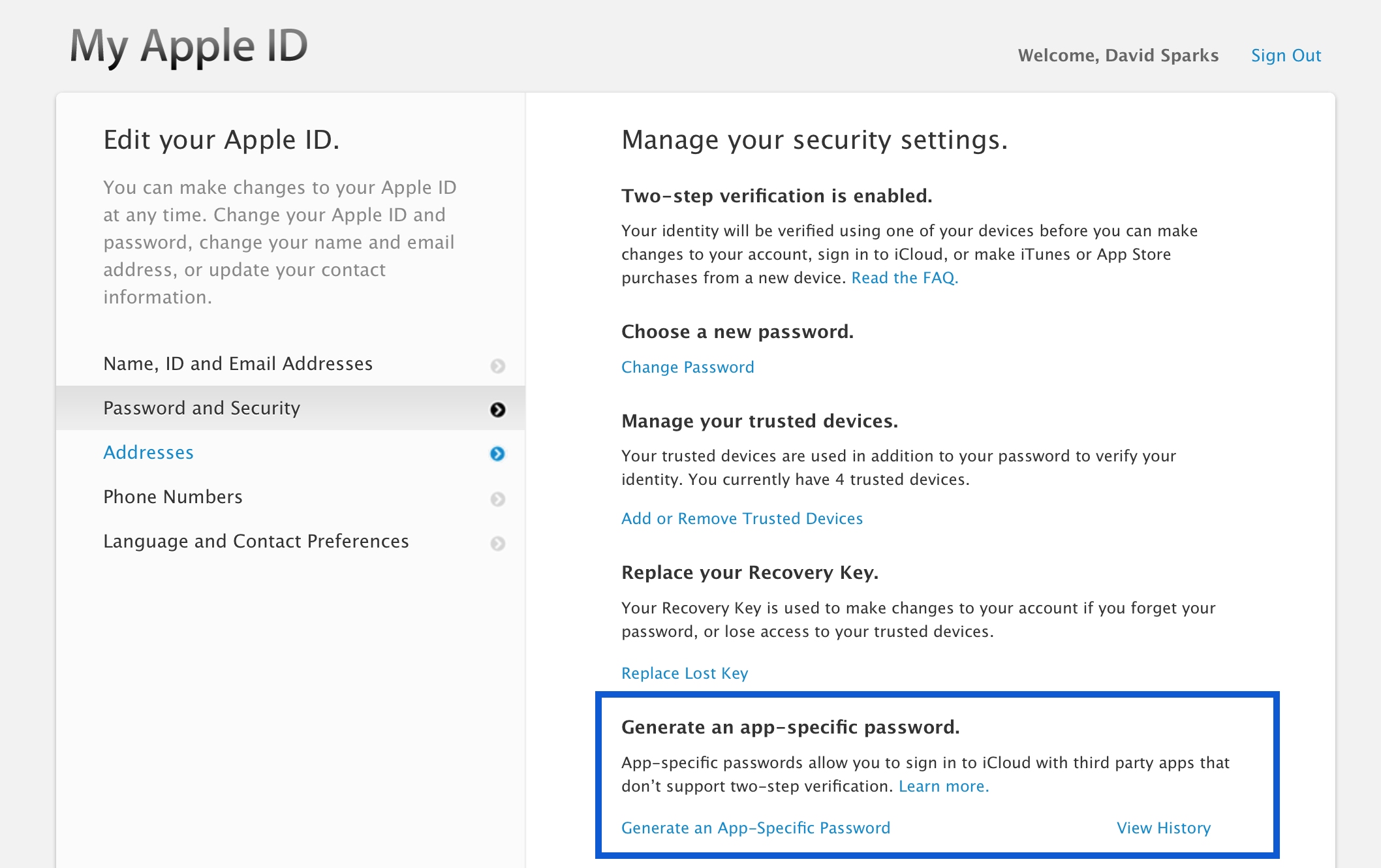This screenshot has width=1381, height=868.
Task: Sign Out of the Apple ID account
Action: [1286, 55]
